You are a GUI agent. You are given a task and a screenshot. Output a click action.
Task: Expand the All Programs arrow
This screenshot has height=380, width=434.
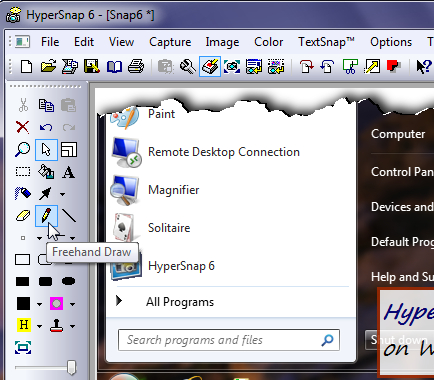point(119,301)
